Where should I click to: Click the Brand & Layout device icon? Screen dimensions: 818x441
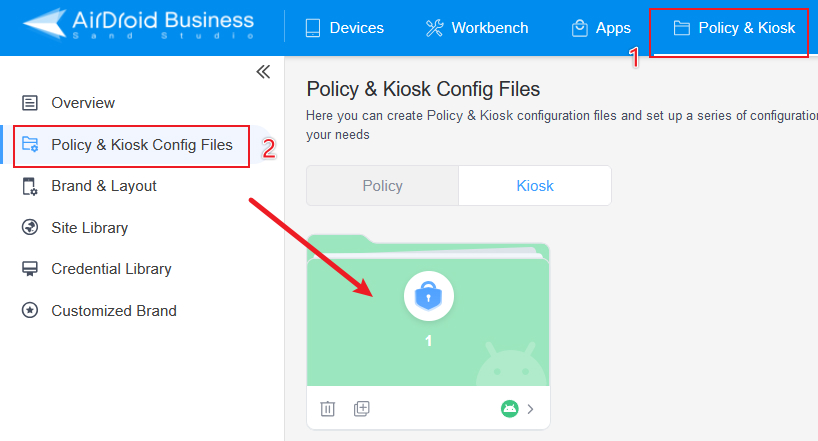pyautogui.click(x=30, y=186)
